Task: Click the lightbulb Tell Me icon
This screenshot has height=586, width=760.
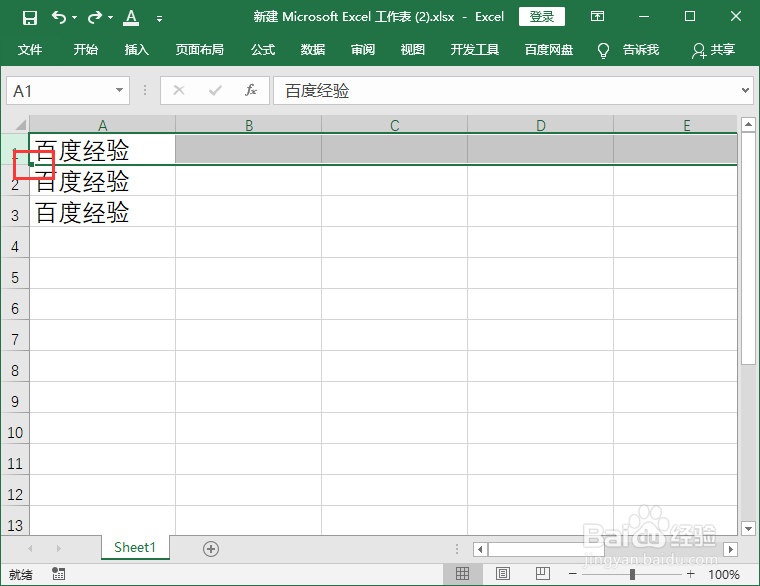Action: [603, 50]
